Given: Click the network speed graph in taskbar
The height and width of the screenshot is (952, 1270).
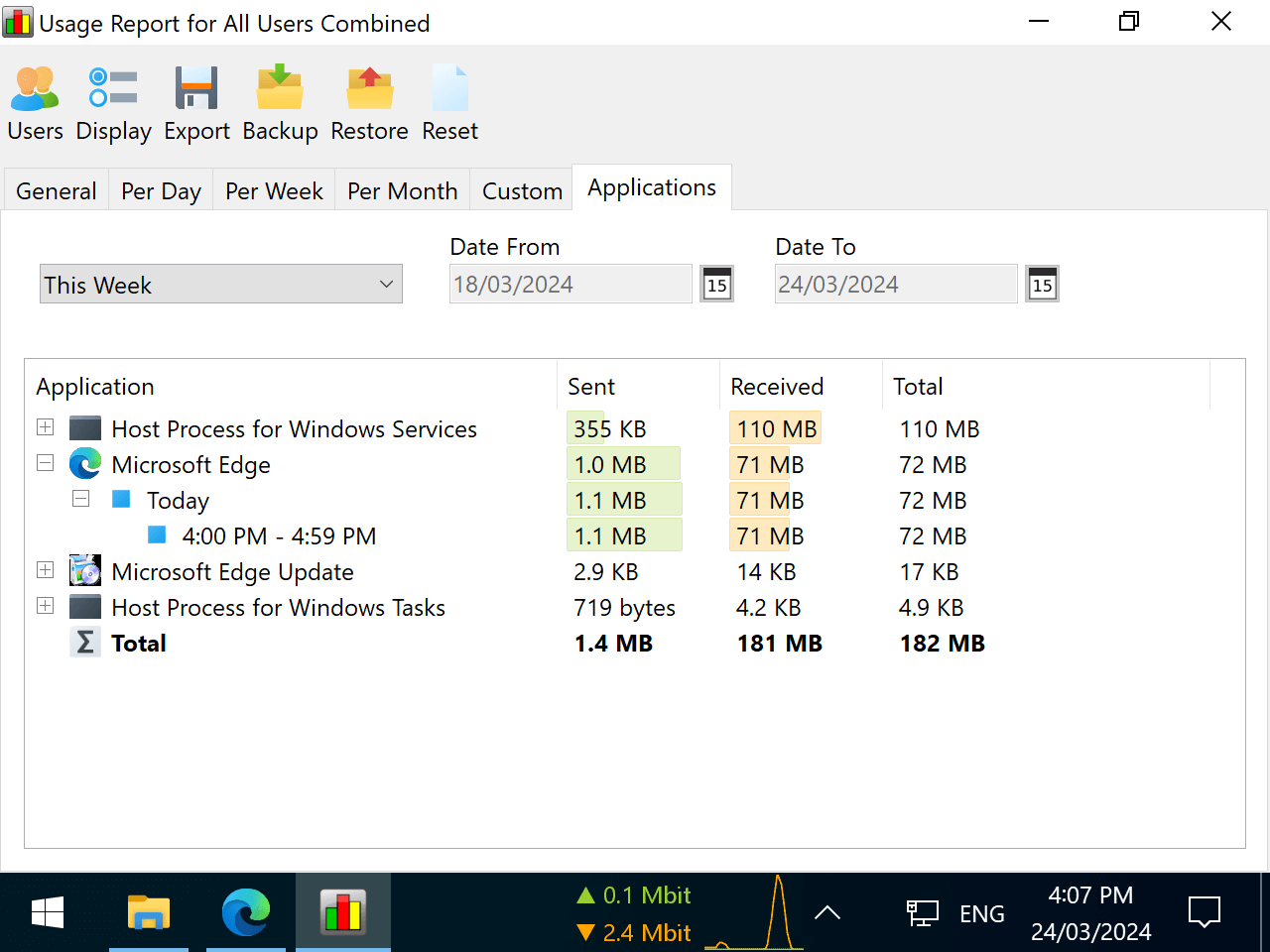Looking at the screenshot, I should click(x=754, y=912).
